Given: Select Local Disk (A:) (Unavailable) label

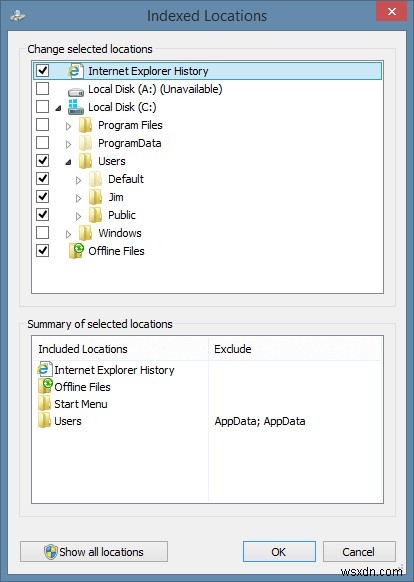Looking at the screenshot, I should [x=155, y=89].
